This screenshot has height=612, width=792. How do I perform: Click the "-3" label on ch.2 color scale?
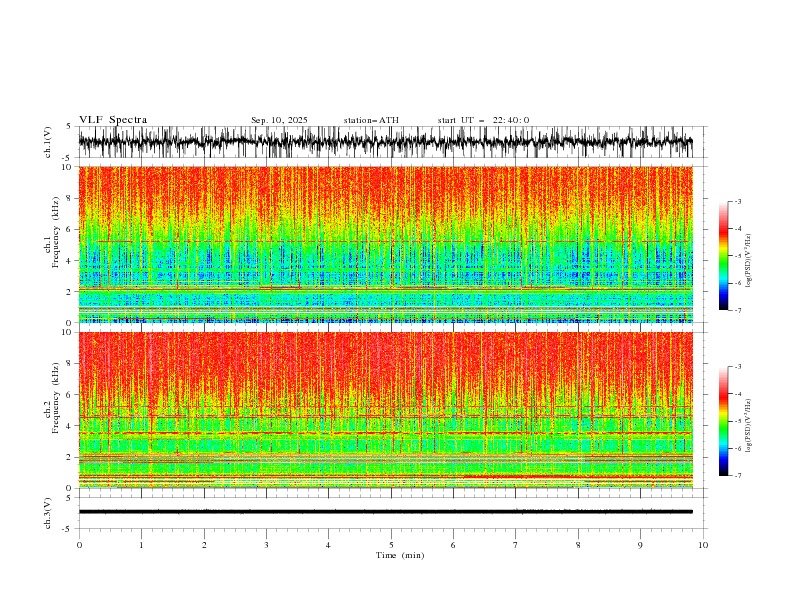tap(737, 367)
